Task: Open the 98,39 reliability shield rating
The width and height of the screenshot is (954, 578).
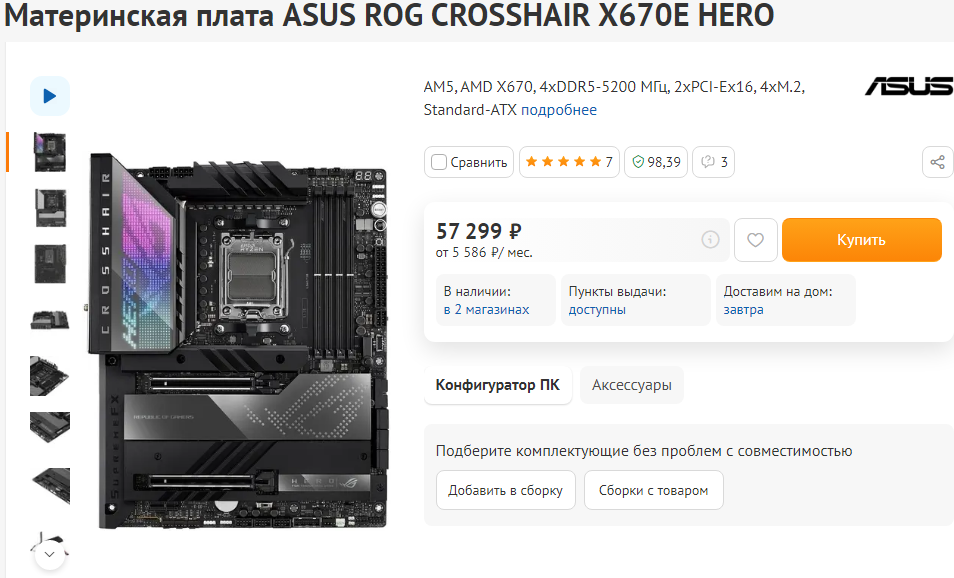Action: tap(656, 162)
